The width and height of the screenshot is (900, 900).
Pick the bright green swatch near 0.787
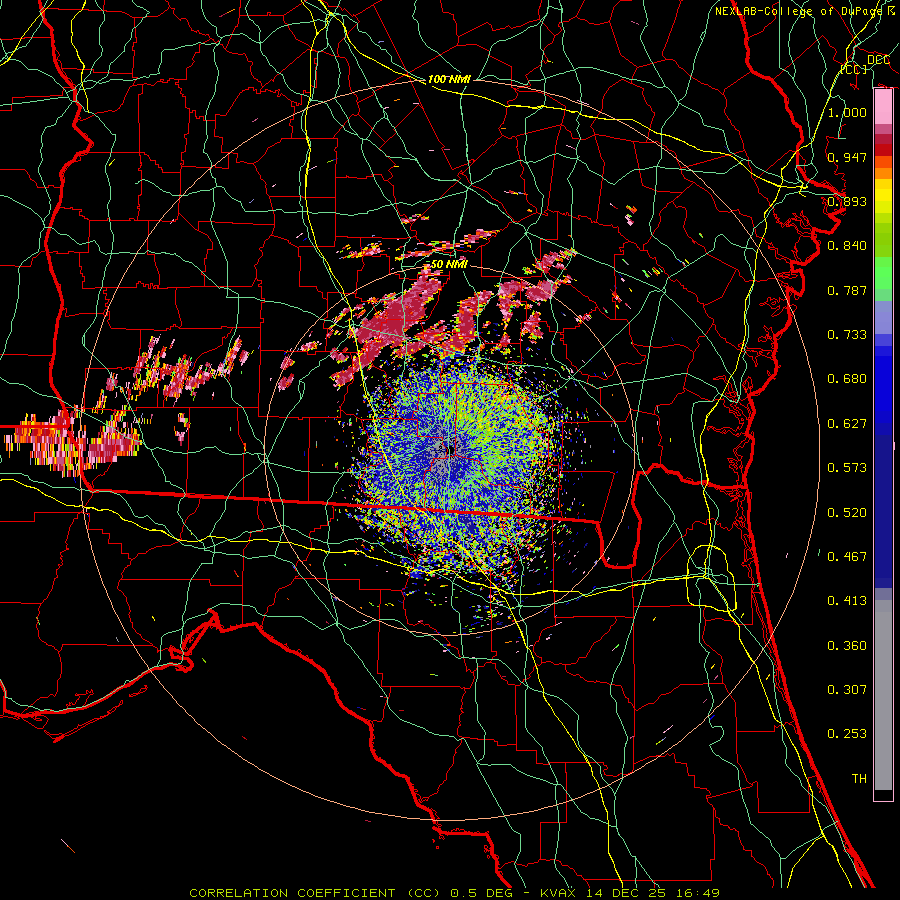[x=883, y=273]
